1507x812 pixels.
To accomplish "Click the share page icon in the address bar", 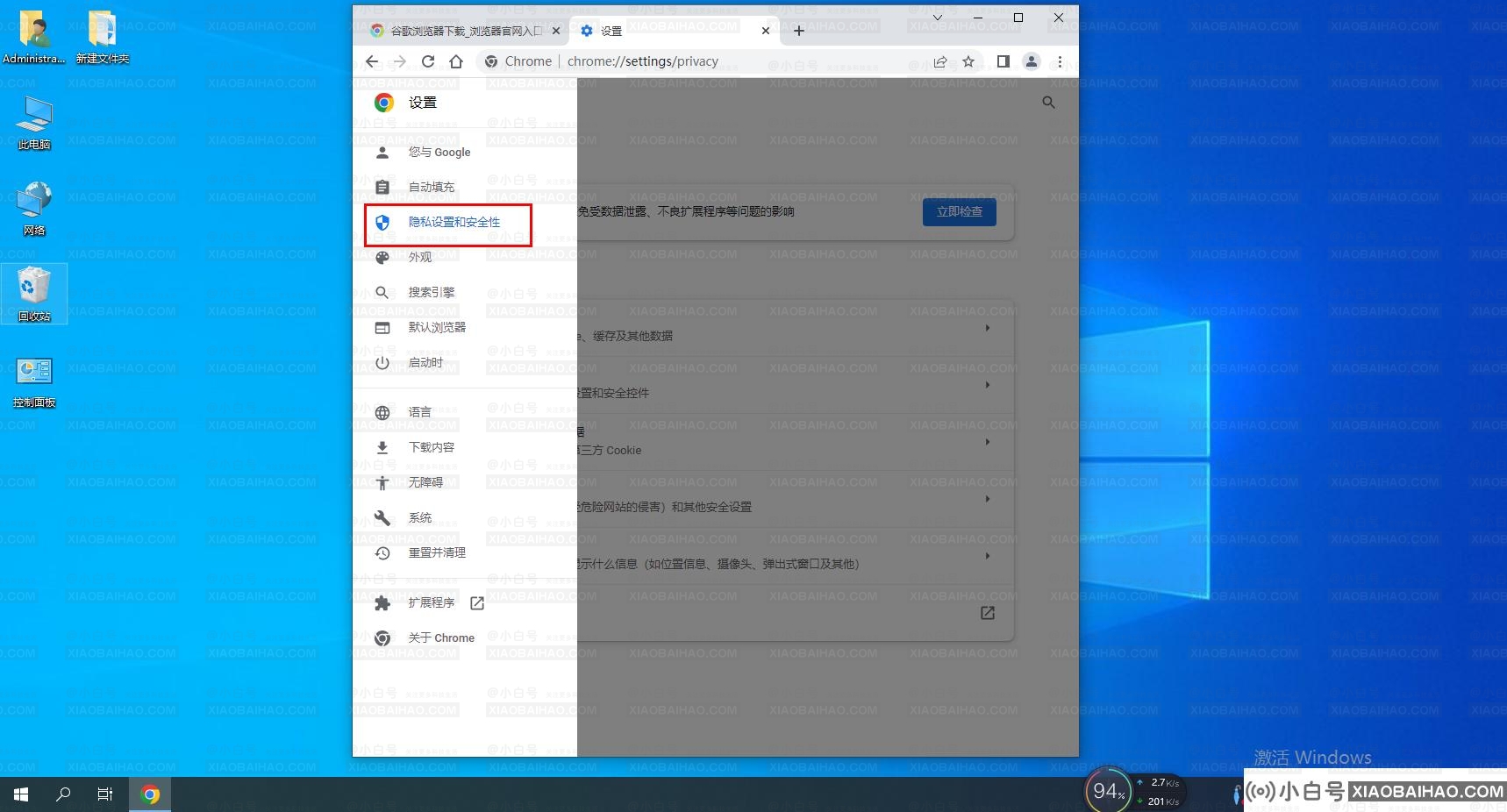I will coord(940,61).
